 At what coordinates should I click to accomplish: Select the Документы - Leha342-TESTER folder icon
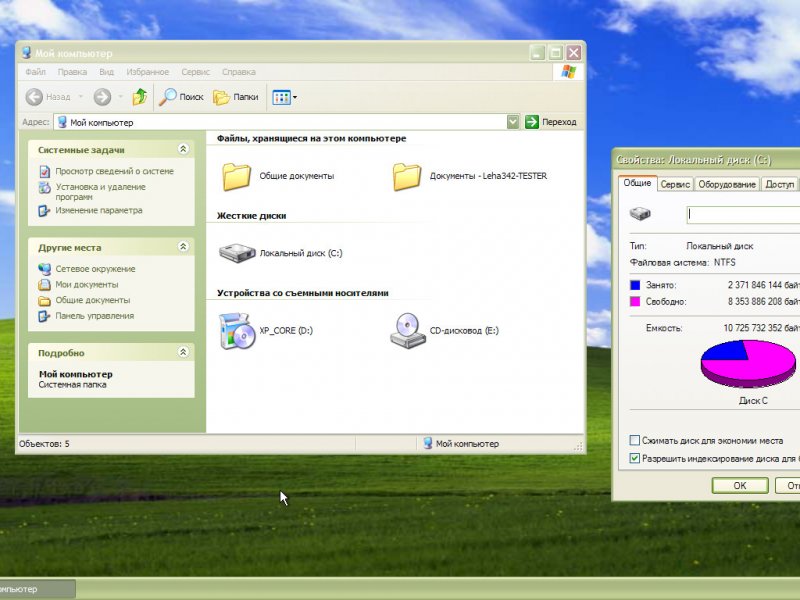pyautogui.click(x=407, y=177)
